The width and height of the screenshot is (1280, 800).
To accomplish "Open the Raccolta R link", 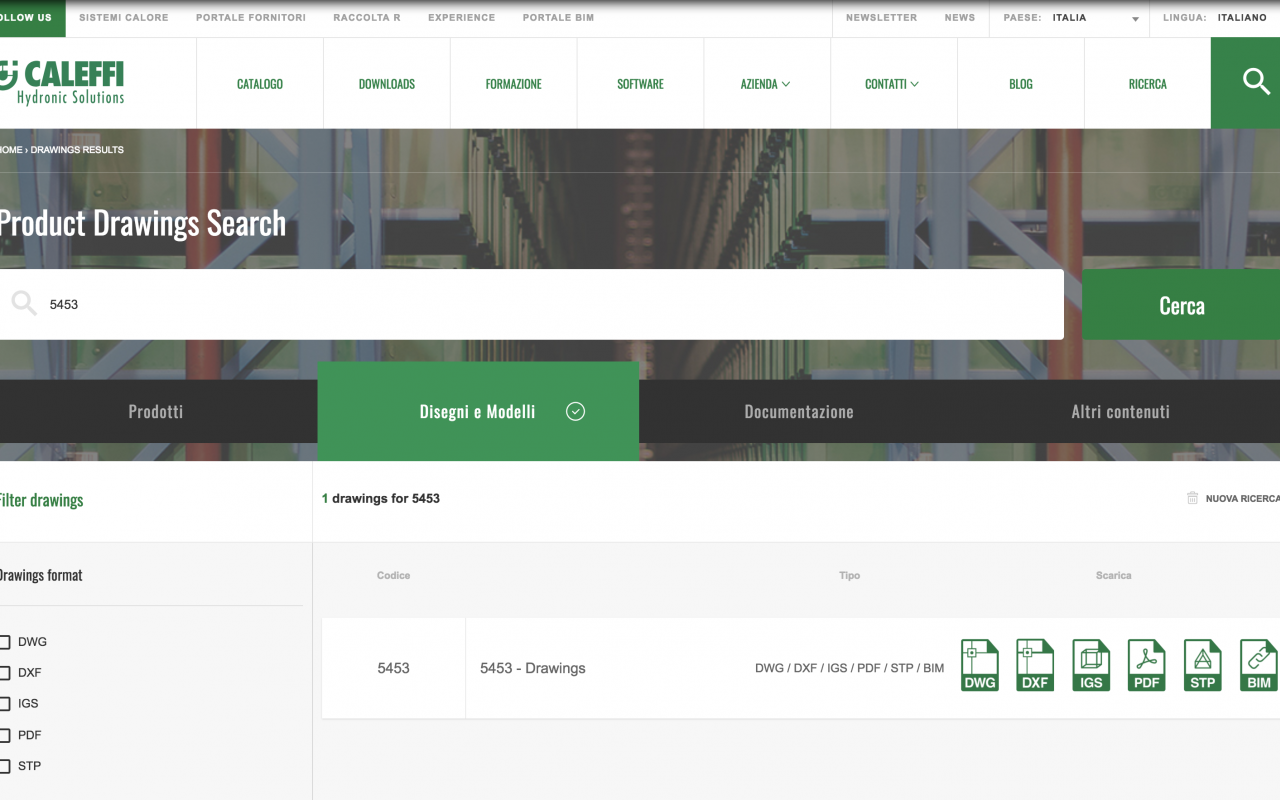I will 367,18.
